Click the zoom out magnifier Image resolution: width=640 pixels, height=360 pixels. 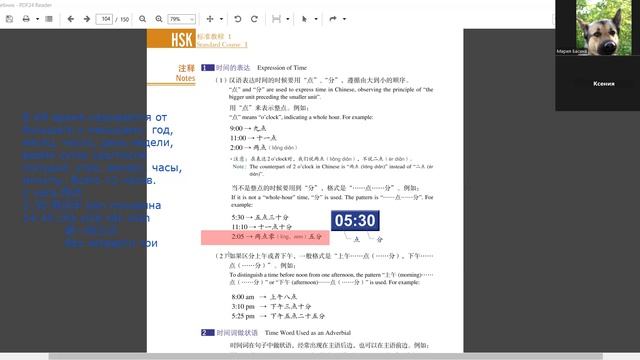click(x=142, y=19)
